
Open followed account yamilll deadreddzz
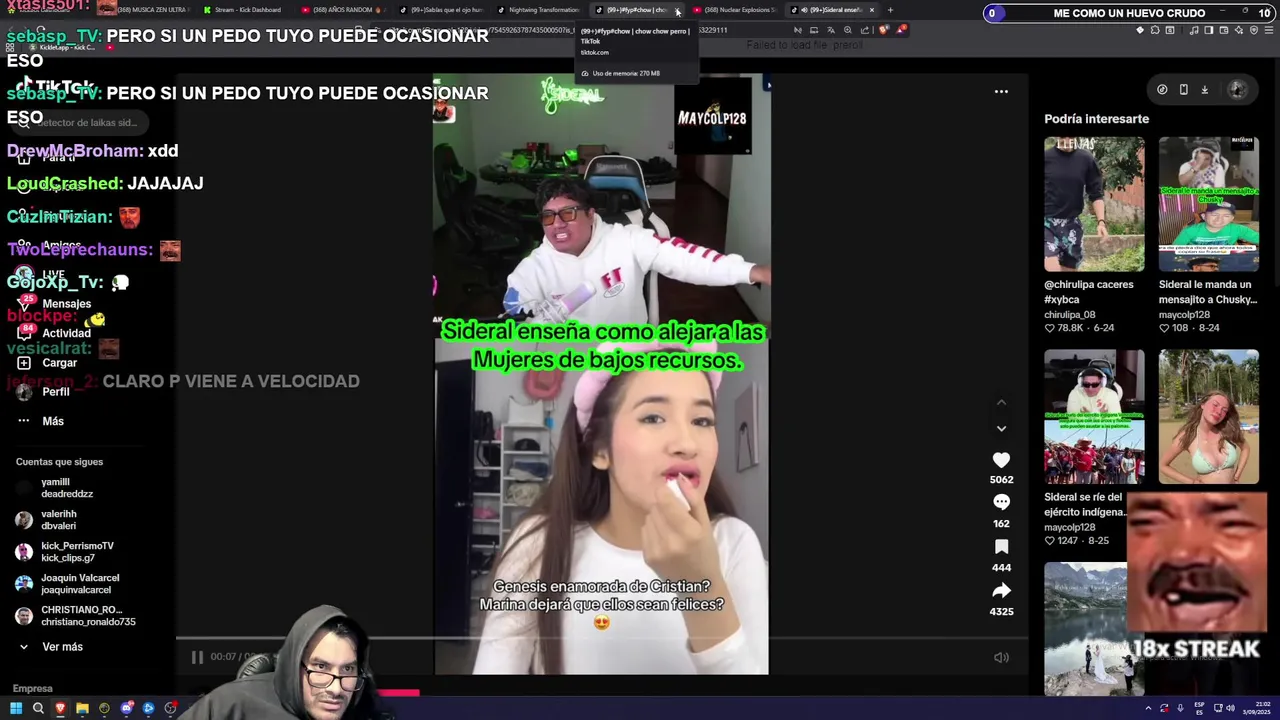pos(66,488)
